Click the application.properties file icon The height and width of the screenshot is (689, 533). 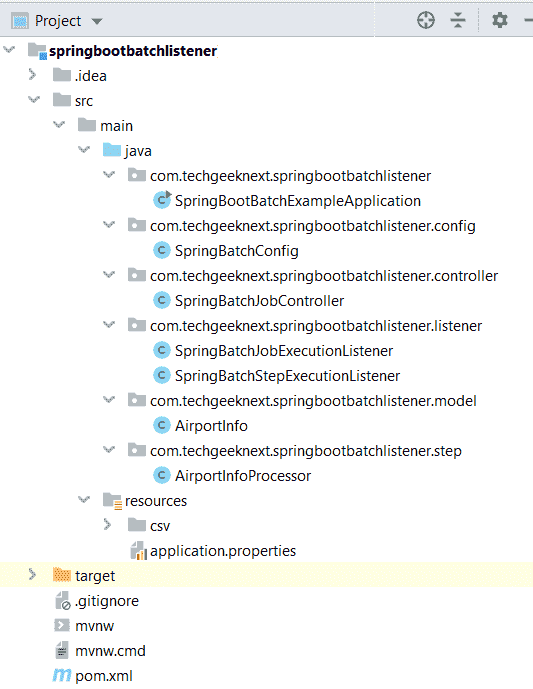pos(138,551)
